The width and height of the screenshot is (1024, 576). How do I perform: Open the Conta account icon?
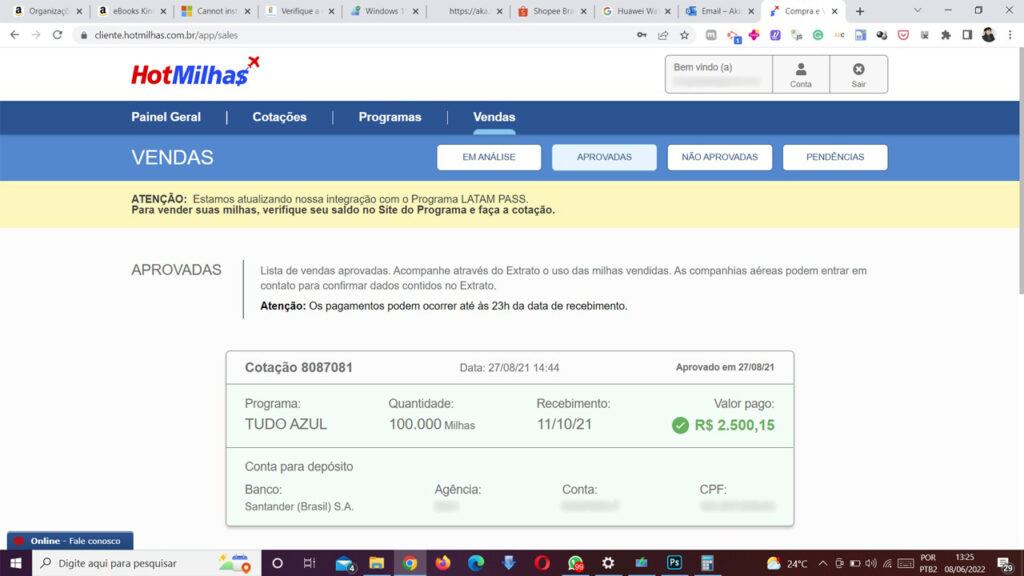tap(801, 74)
